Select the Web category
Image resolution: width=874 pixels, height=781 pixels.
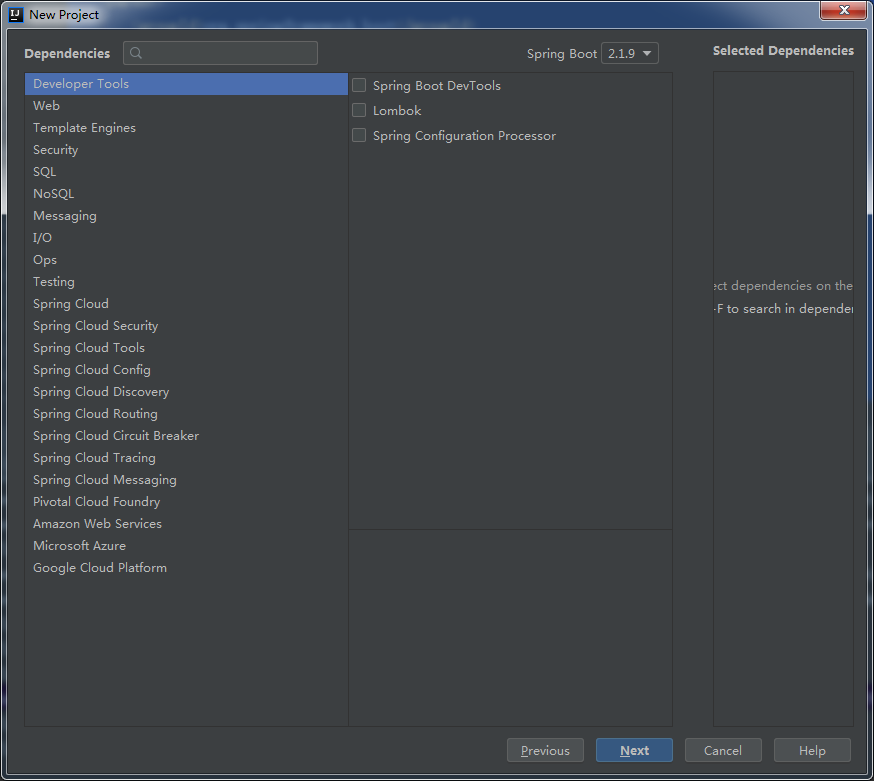tap(186, 105)
